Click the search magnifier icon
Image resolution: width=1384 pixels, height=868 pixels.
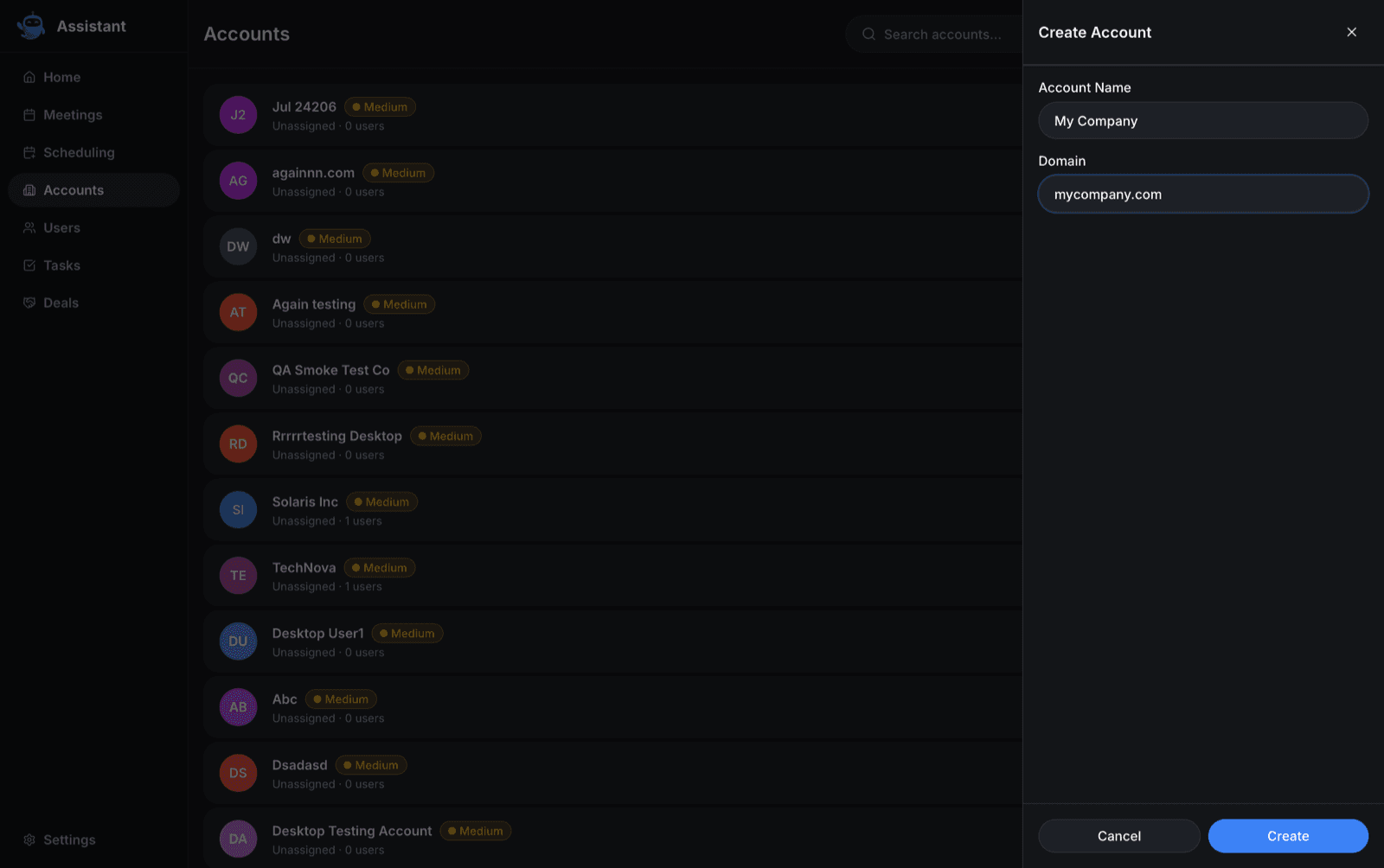click(868, 35)
